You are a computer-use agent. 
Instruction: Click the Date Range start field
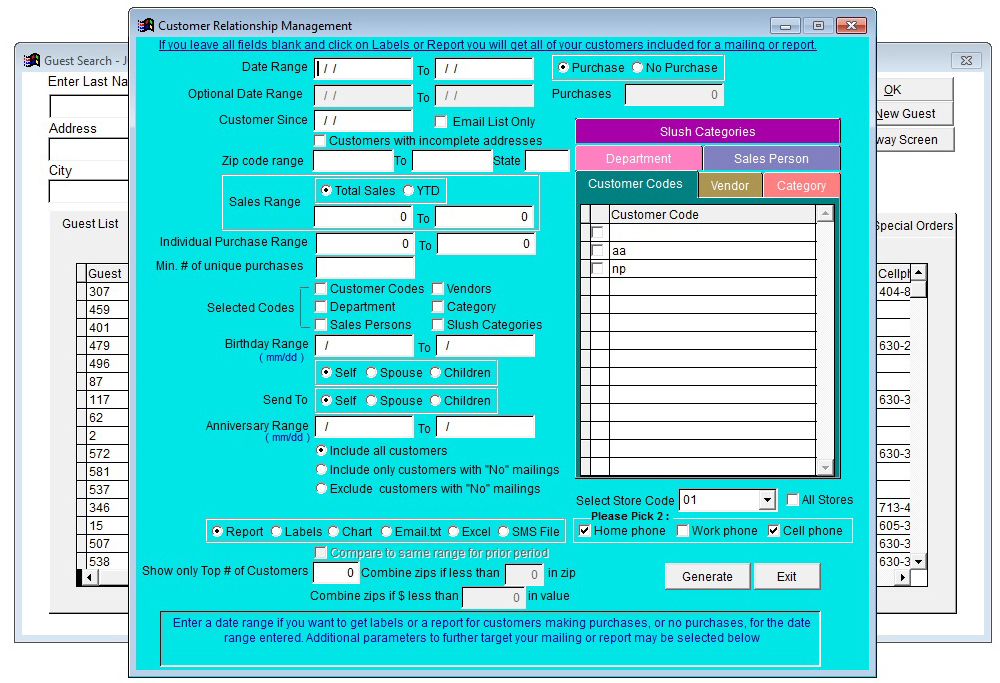(x=363, y=68)
